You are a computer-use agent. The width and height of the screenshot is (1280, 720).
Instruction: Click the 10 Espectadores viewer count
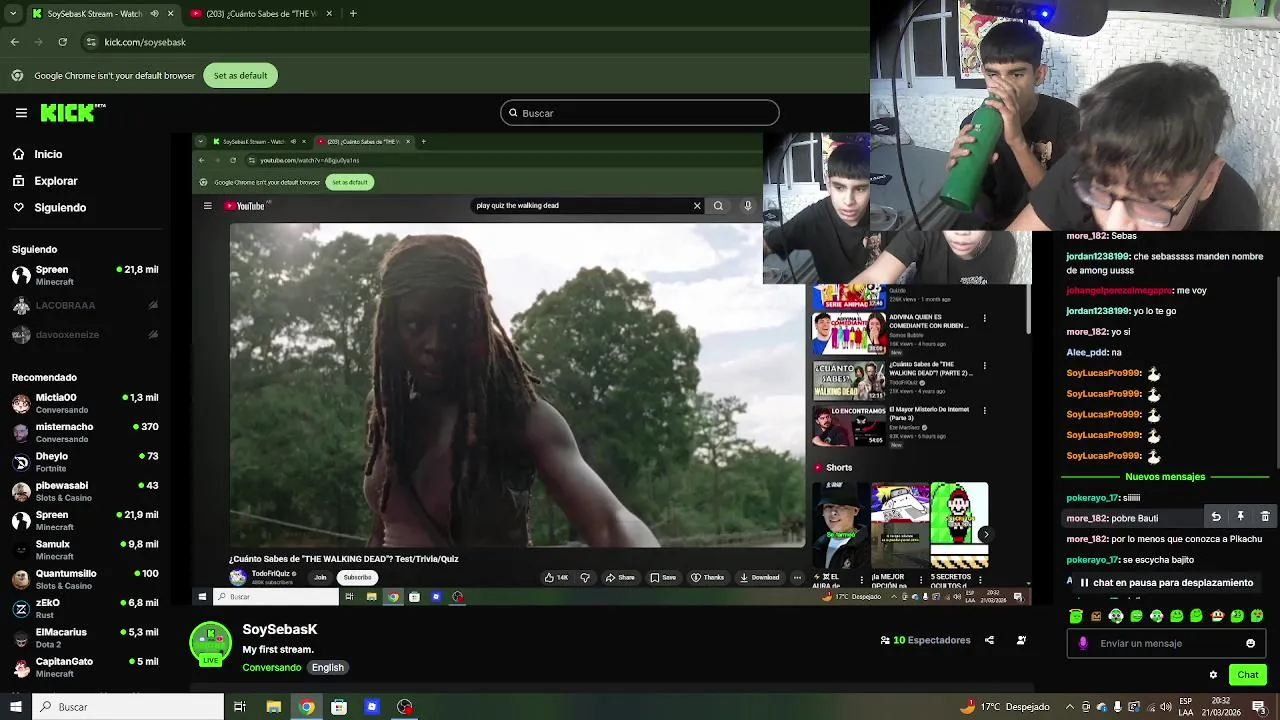[925, 640]
